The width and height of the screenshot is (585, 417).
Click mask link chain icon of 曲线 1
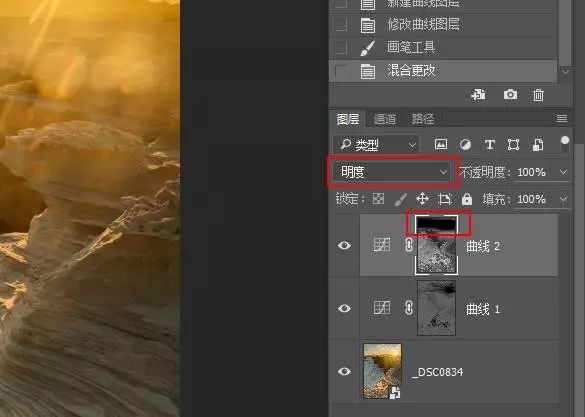click(409, 308)
